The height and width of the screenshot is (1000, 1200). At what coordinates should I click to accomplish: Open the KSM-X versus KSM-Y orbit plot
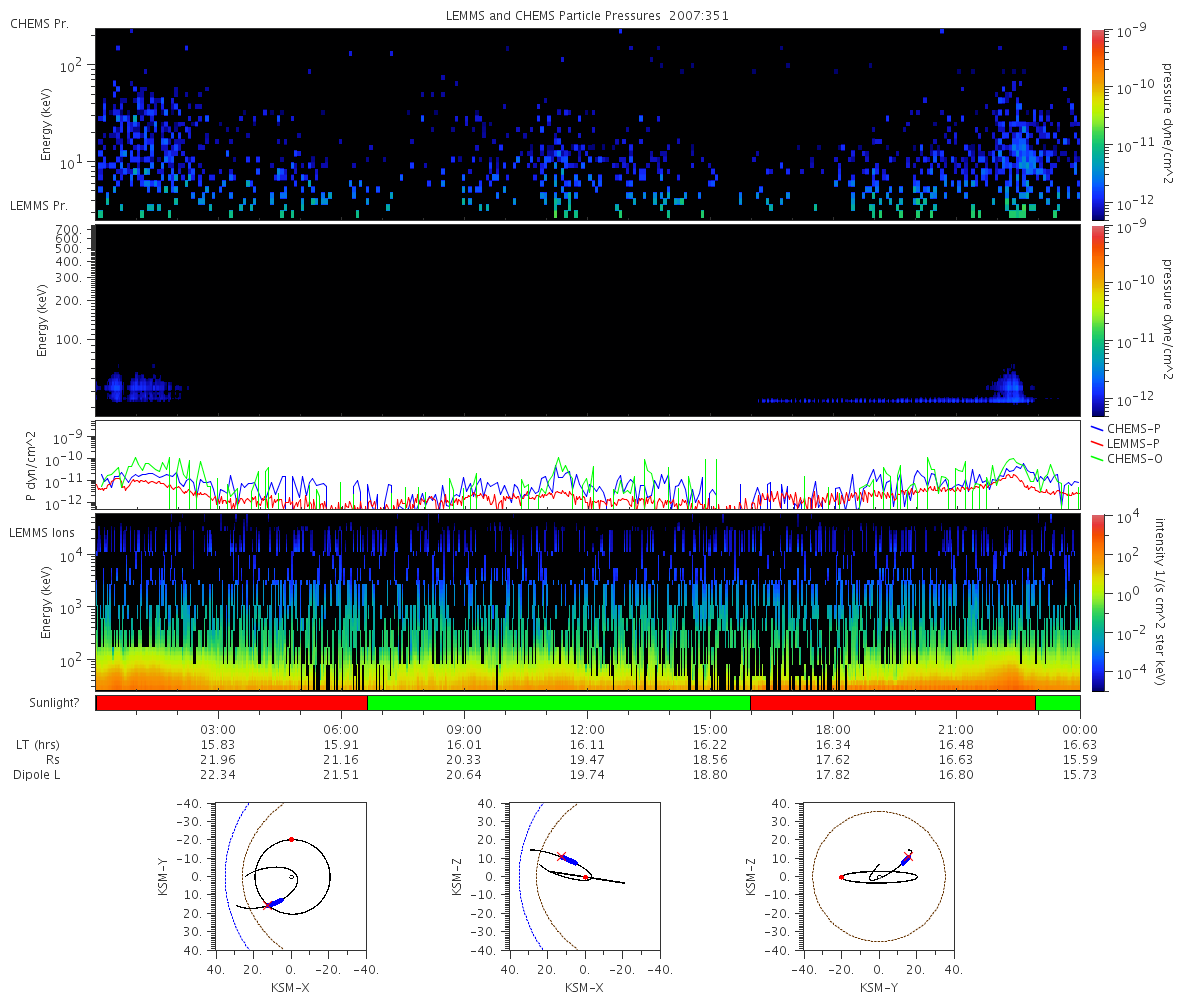pos(290,875)
